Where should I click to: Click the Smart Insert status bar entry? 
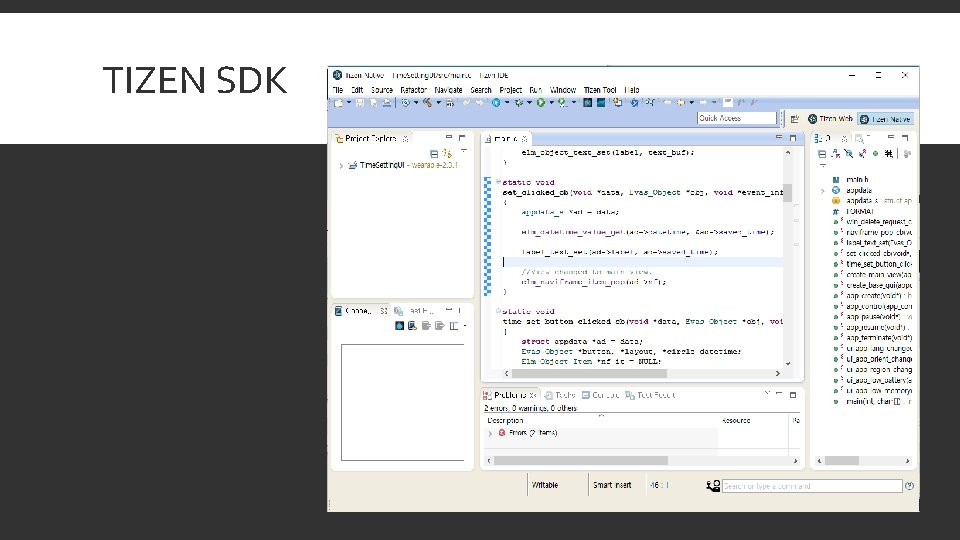click(x=612, y=485)
